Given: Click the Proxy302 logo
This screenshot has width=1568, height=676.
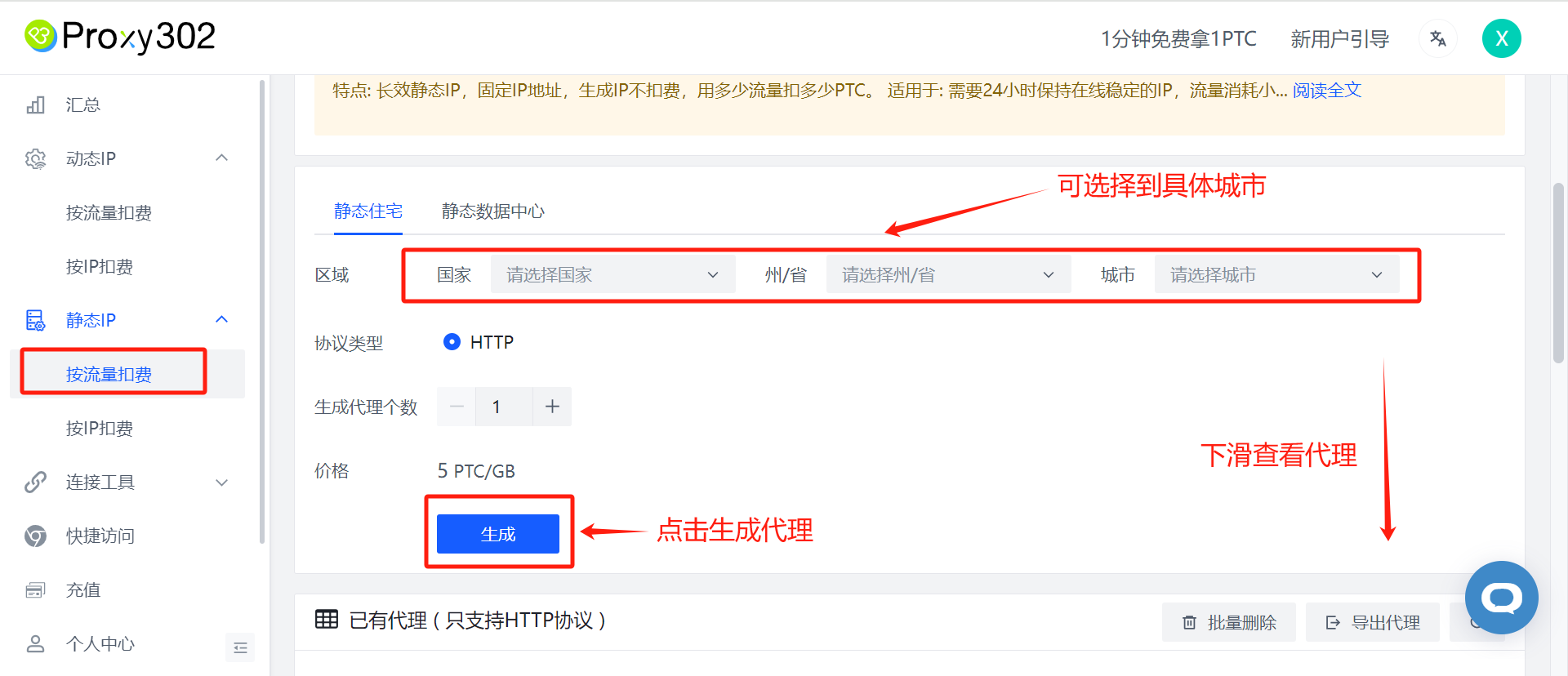Looking at the screenshot, I should 120,37.
